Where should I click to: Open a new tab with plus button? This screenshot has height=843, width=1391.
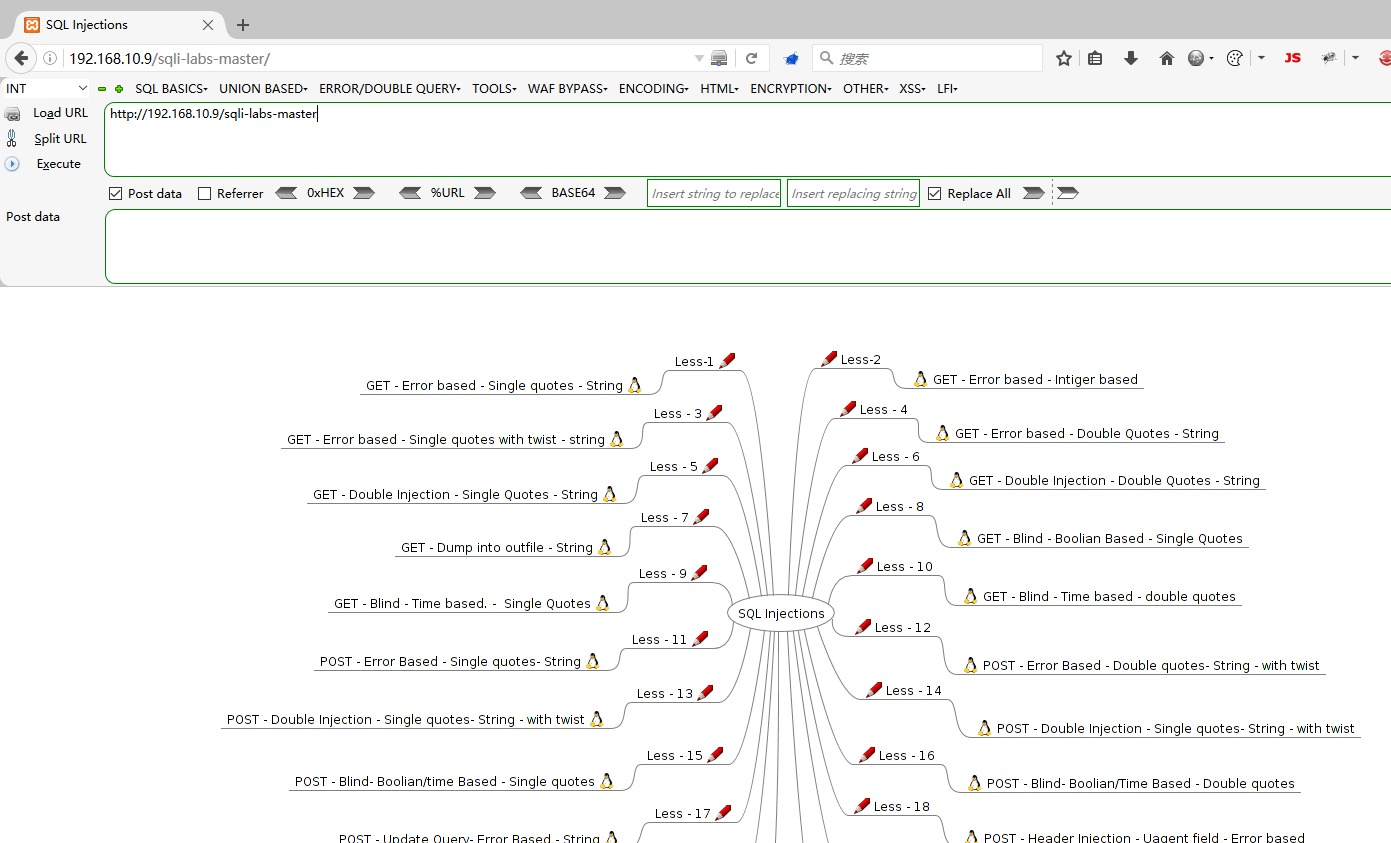(x=242, y=25)
